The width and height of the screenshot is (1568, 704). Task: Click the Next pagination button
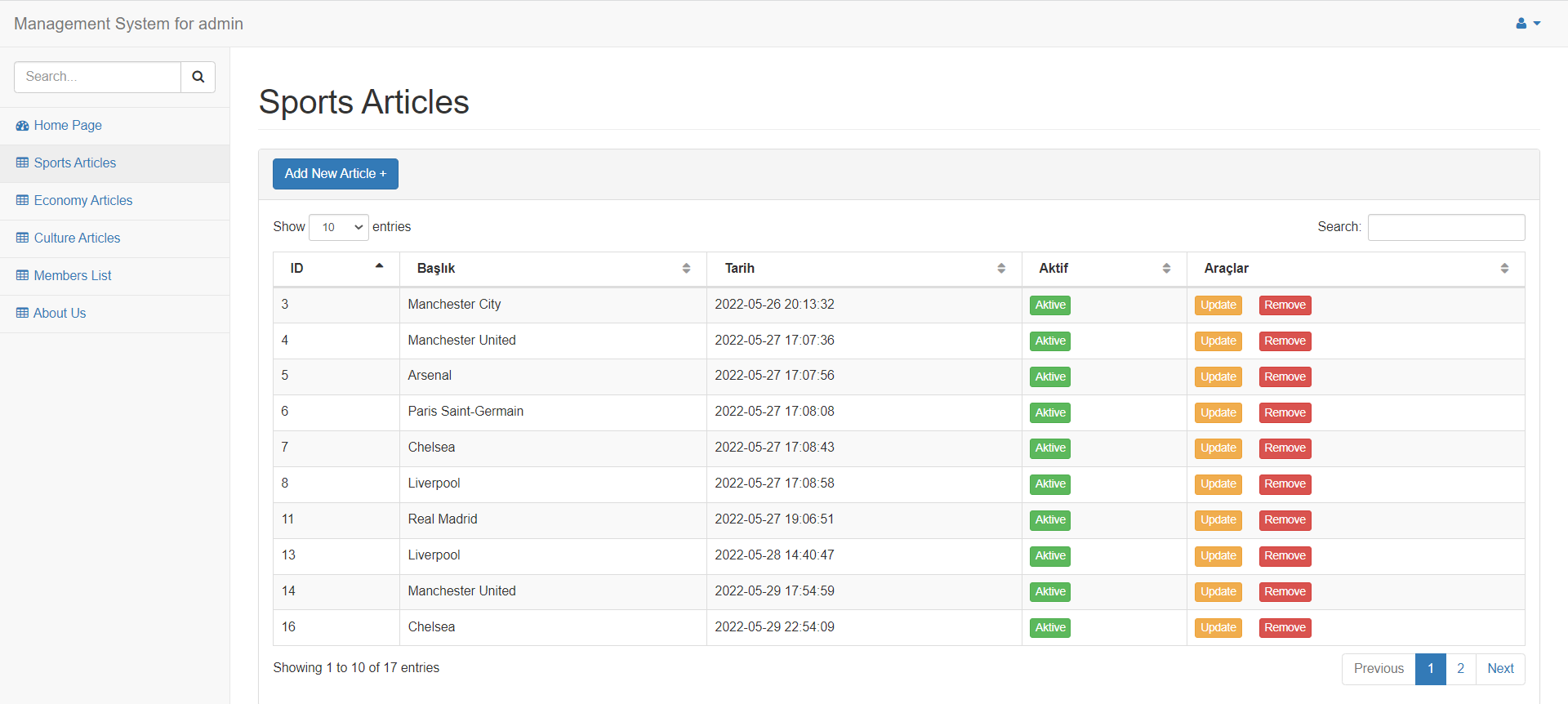click(1500, 669)
